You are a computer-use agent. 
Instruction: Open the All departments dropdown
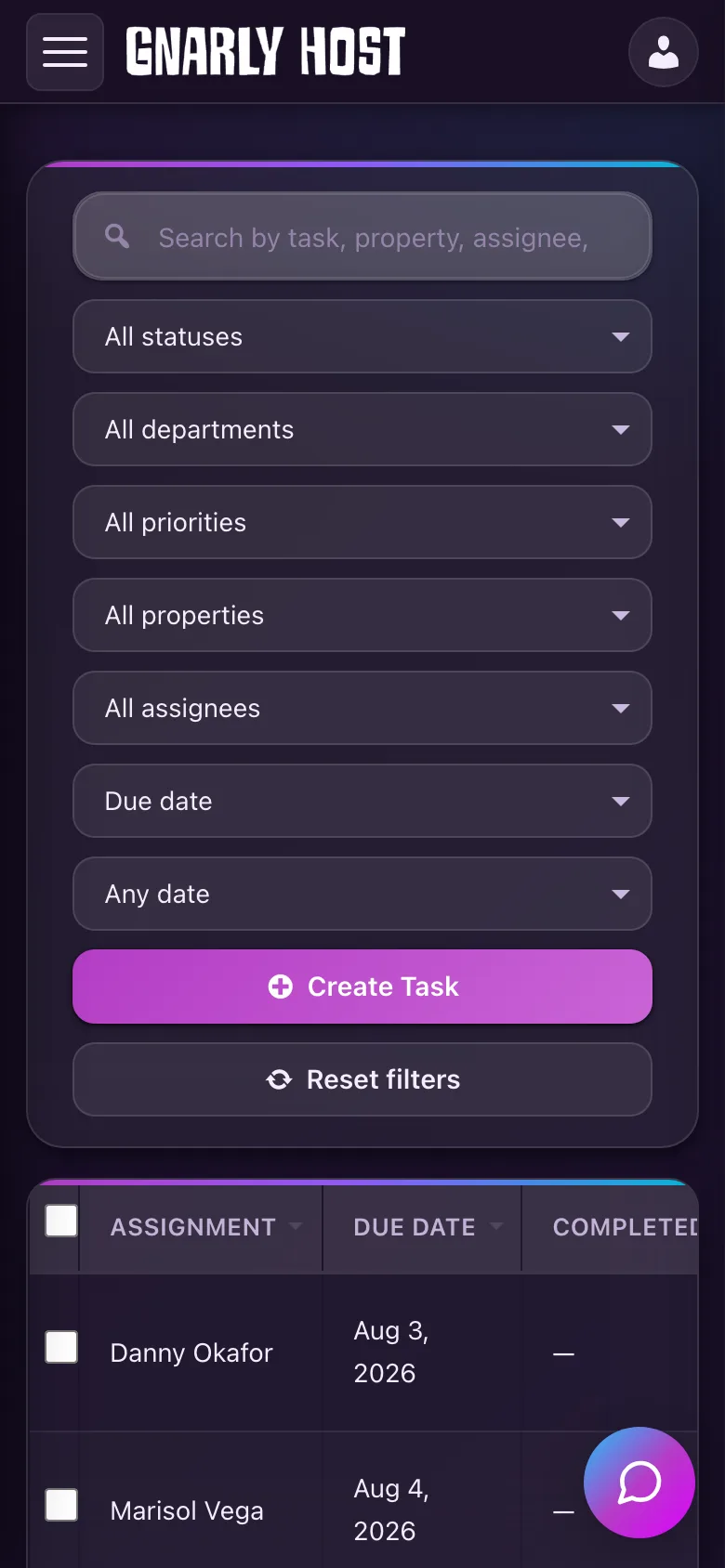(x=362, y=429)
